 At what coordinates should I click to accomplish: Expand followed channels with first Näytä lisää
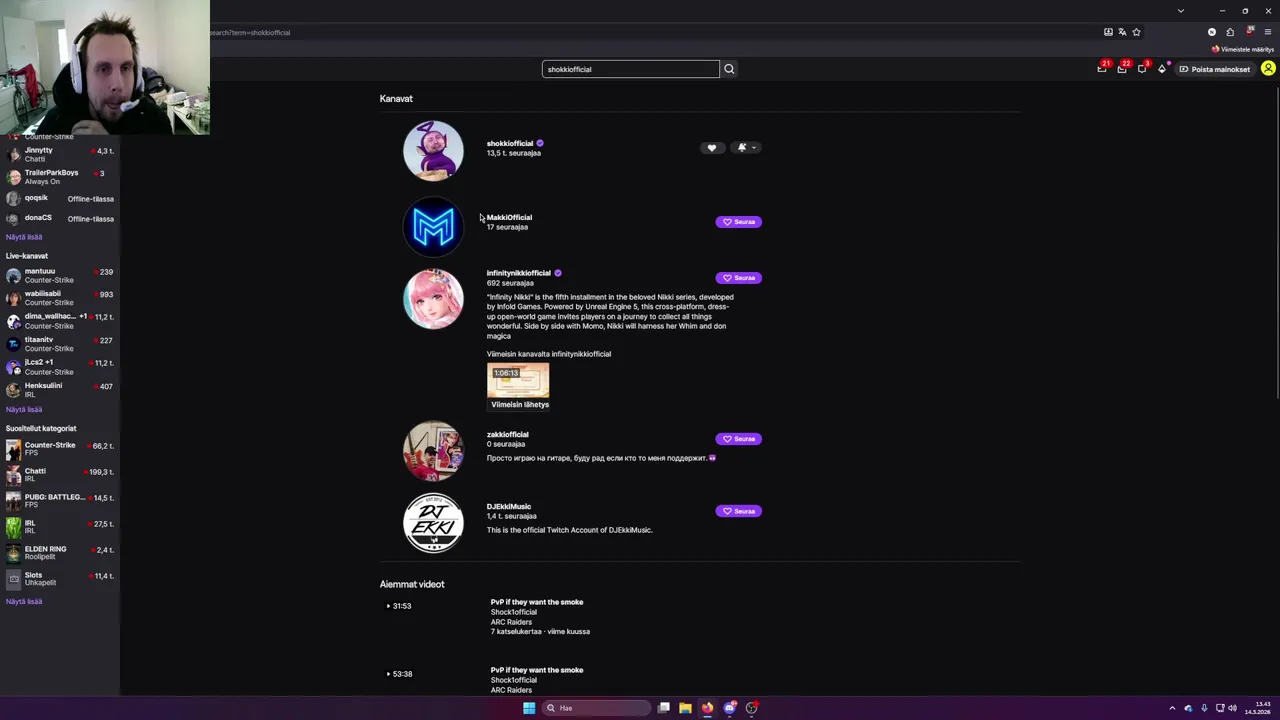click(24, 237)
